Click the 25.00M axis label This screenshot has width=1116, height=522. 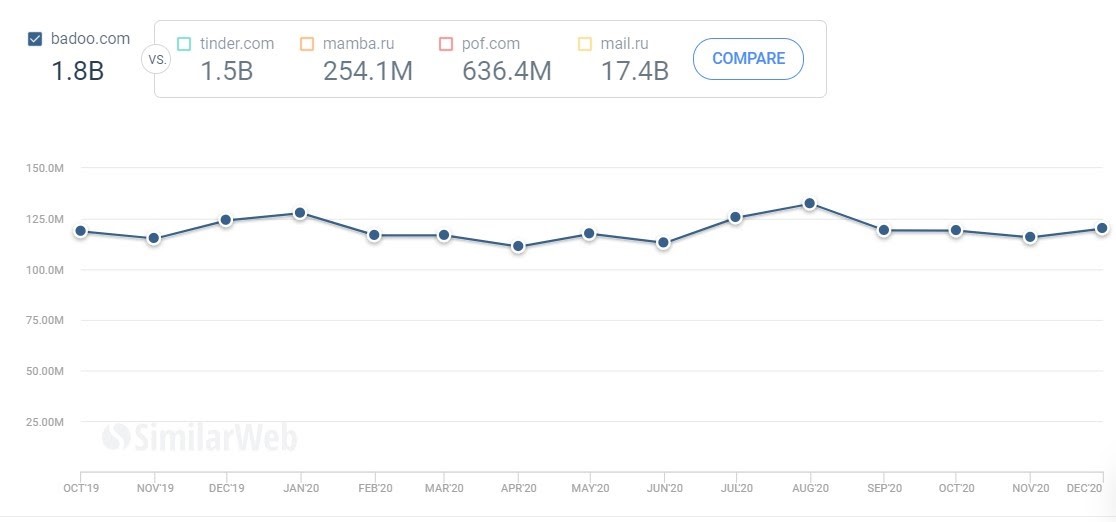click(44, 422)
